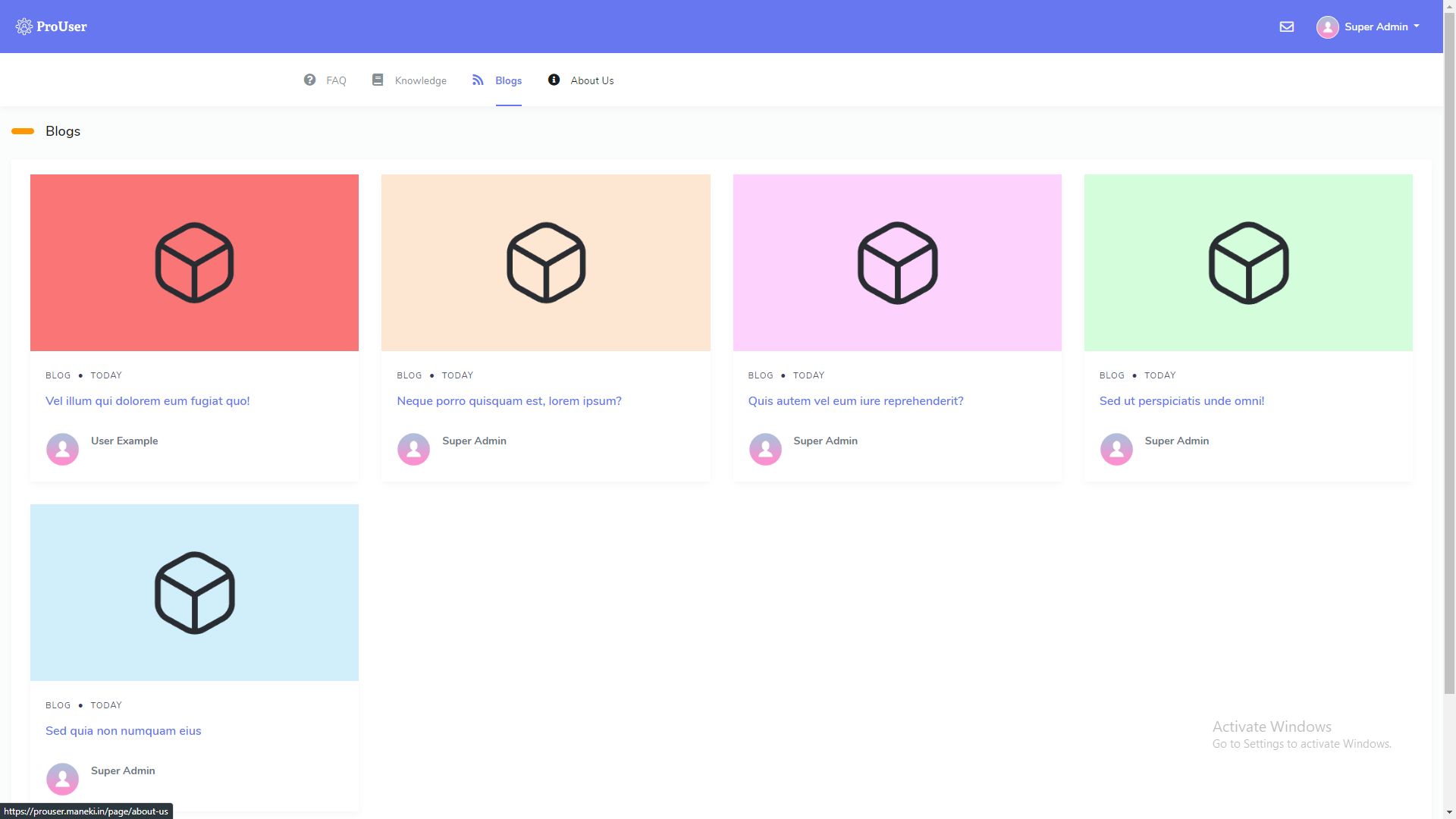The image size is (1456, 819).
Task: Click the vertical page scrollbar
Action: pyautogui.click(x=1449, y=379)
